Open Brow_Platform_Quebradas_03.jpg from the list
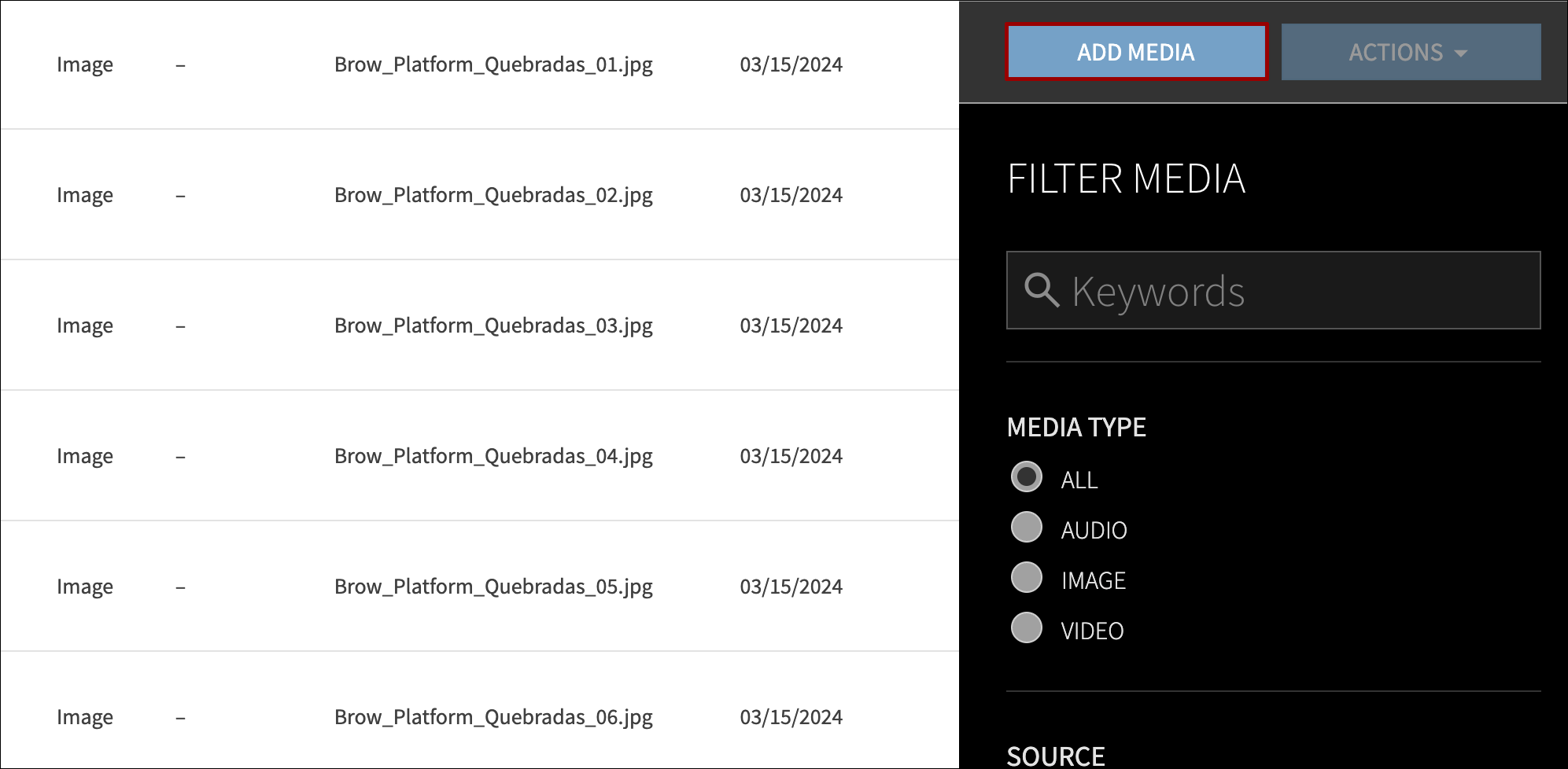This screenshot has height=769, width=1568. tap(493, 325)
